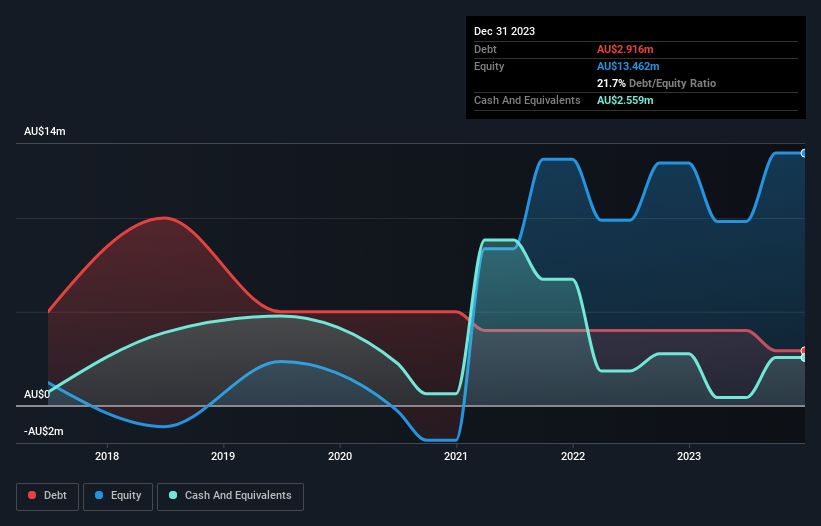Click the blue Equity endpoint marker

(804, 153)
